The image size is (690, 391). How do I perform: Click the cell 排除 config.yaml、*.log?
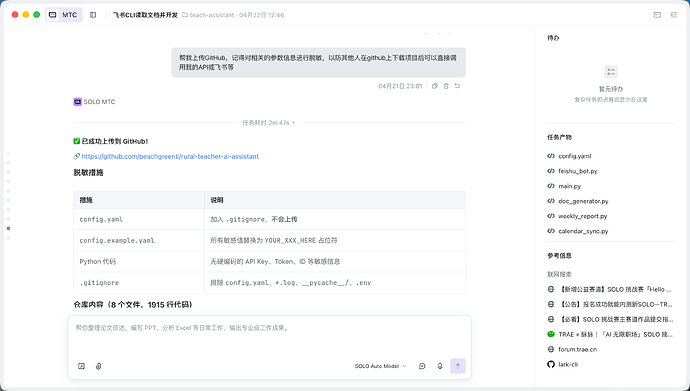click(335, 282)
